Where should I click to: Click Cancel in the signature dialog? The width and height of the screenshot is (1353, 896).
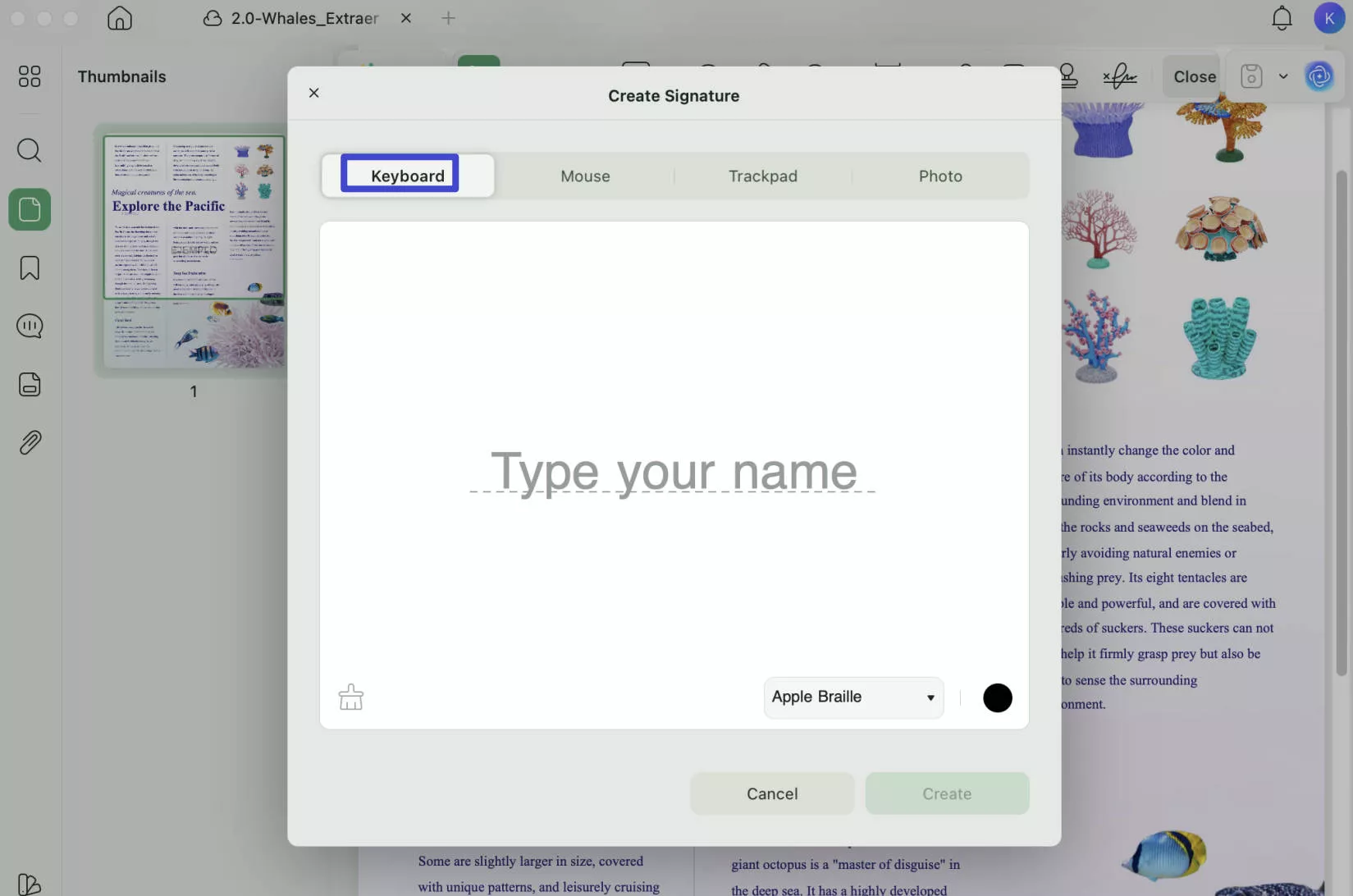click(x=772, y=793)
